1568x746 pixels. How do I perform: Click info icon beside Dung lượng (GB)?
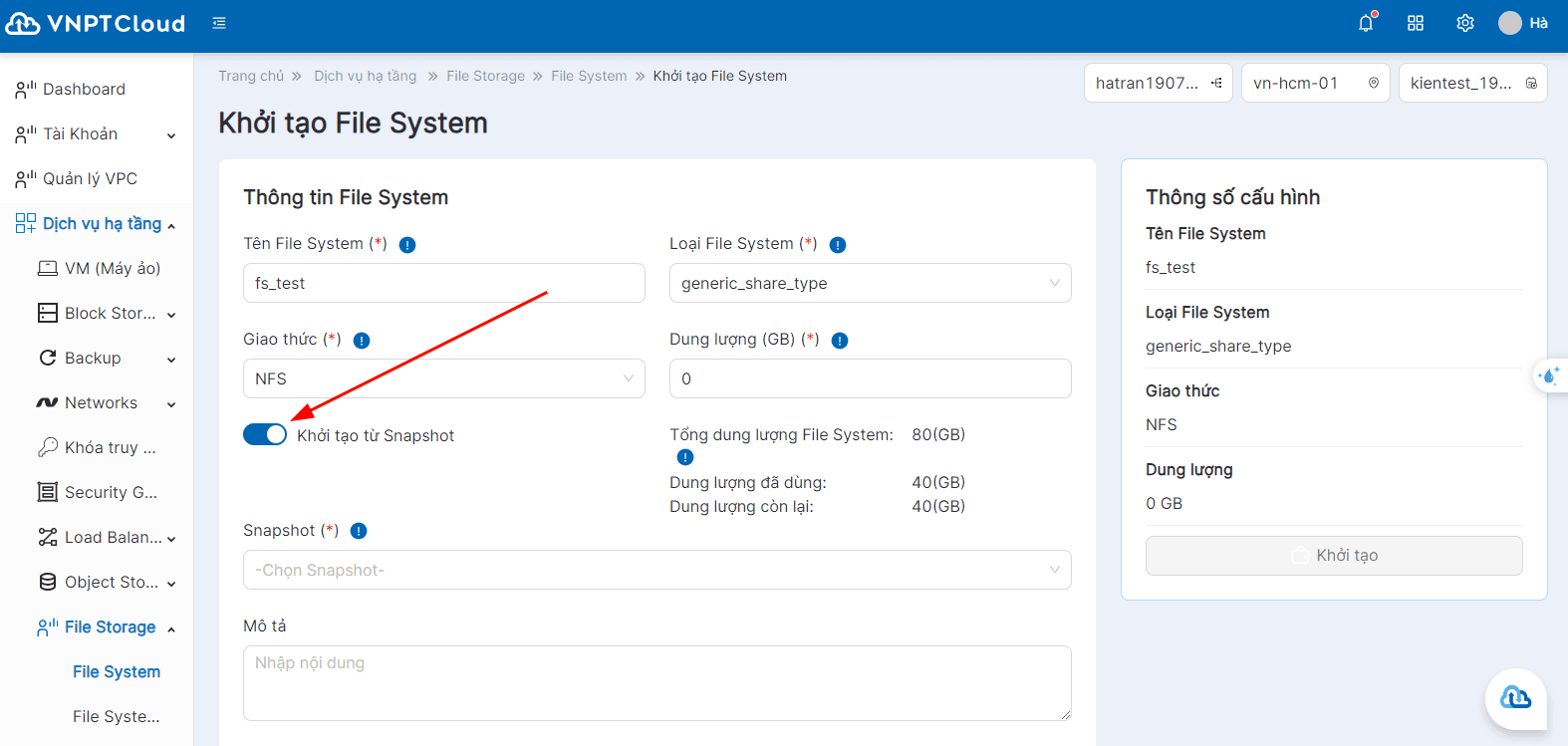840,341
